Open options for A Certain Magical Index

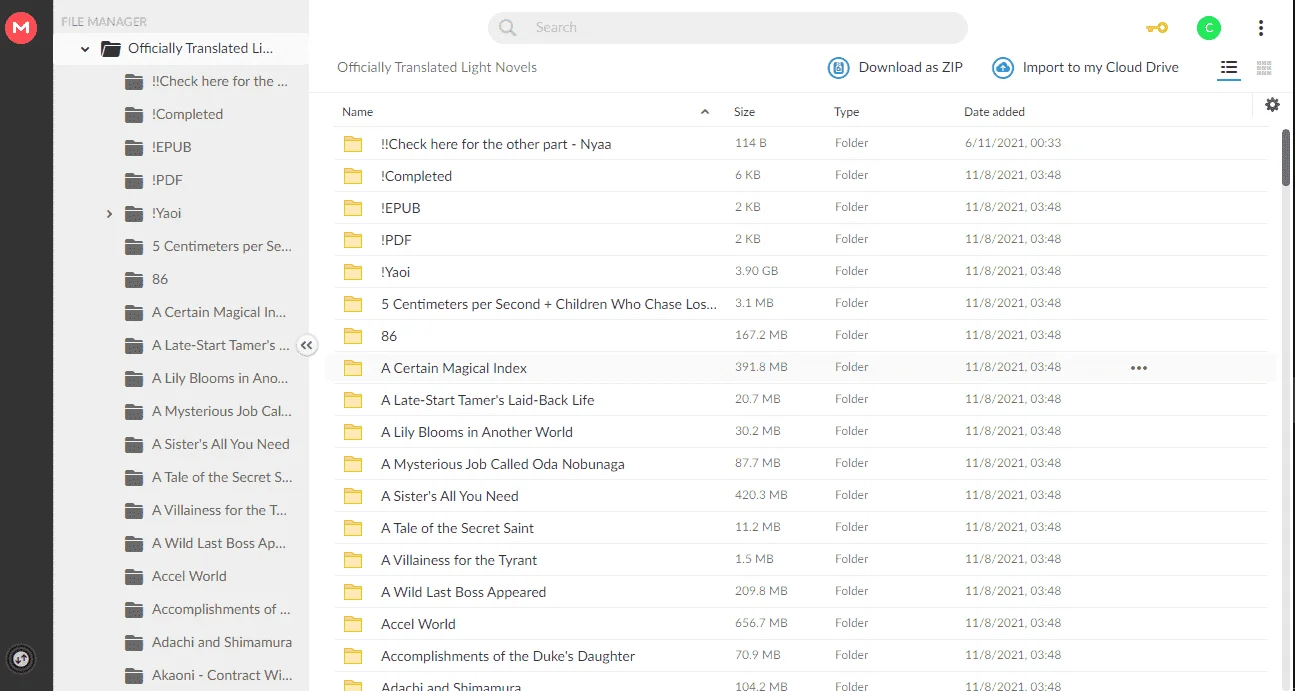click(x=1138, y=368)
